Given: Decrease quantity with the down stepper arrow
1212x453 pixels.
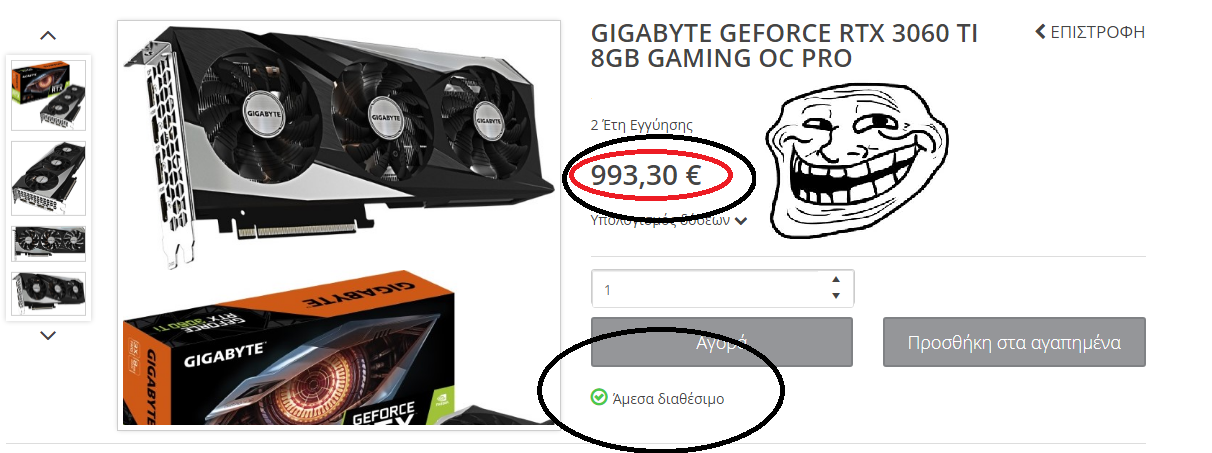Looking at the screenshot, I should (x=836, y=296).
